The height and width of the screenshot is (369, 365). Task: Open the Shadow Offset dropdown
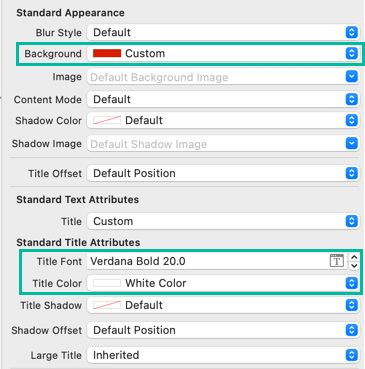223,330
